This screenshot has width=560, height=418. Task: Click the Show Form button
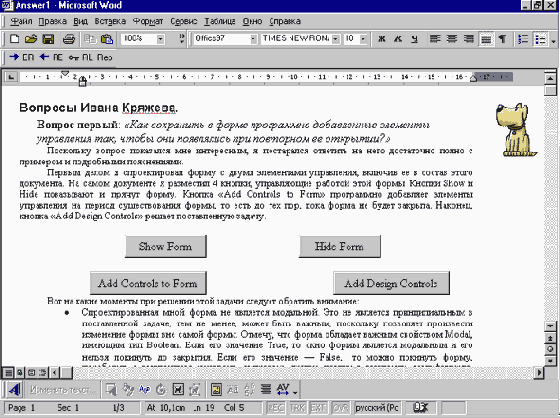tap(166, 247)
